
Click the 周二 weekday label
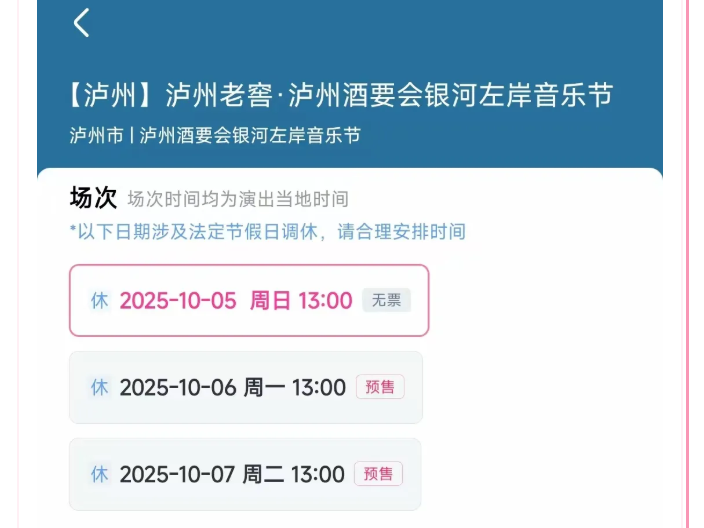pyautogui.click(x=265, y=475)
